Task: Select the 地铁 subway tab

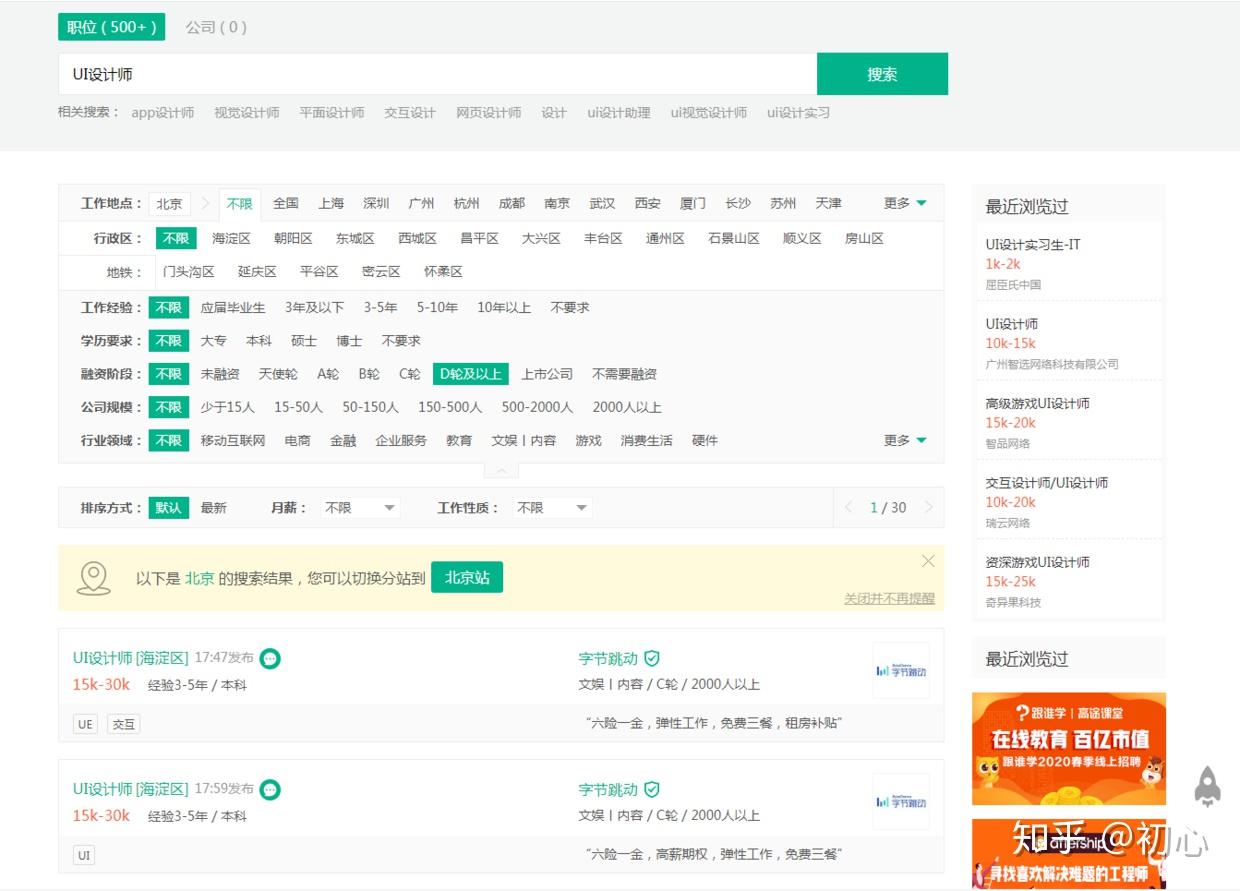Action: point(125,272)
